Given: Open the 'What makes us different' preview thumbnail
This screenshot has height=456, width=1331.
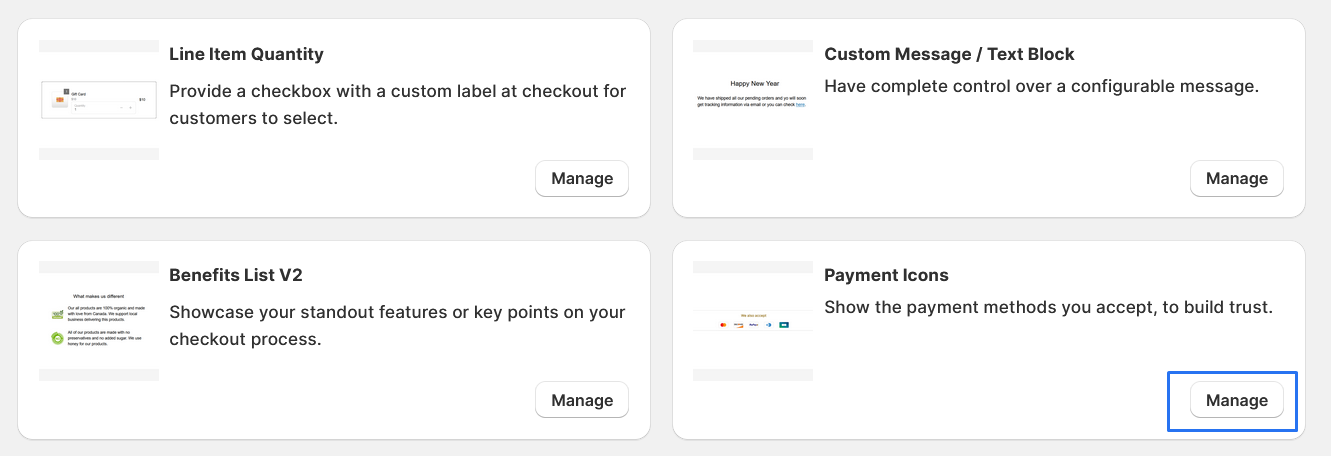Looking at the screenshot, I should pyautogui.click(x=98, y=320).
